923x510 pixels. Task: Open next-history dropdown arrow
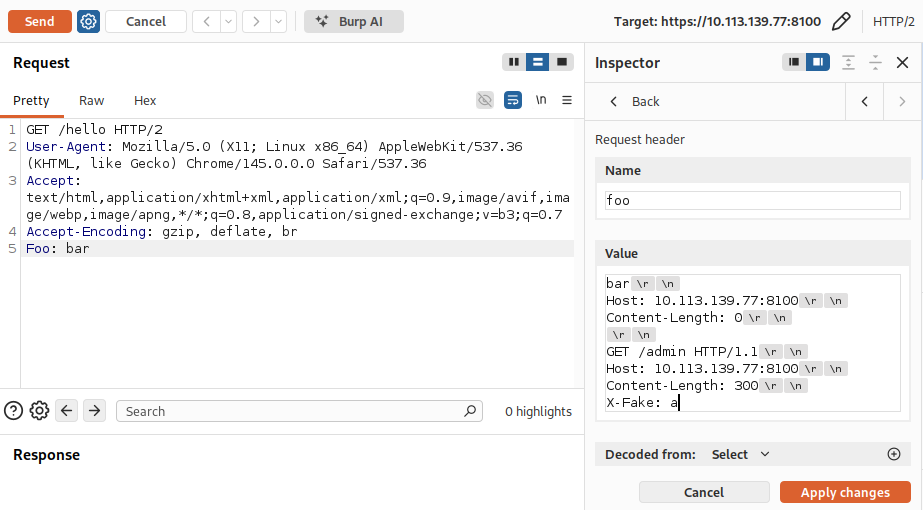pos(278,22)
